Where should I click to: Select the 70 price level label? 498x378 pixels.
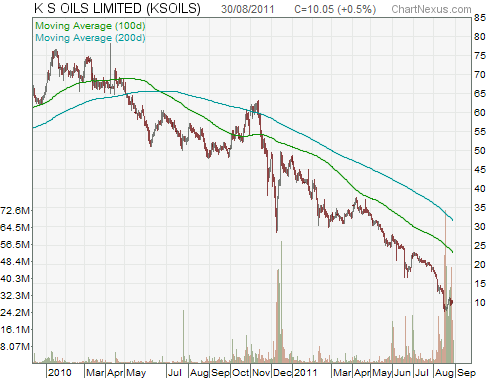click(480, 75)
